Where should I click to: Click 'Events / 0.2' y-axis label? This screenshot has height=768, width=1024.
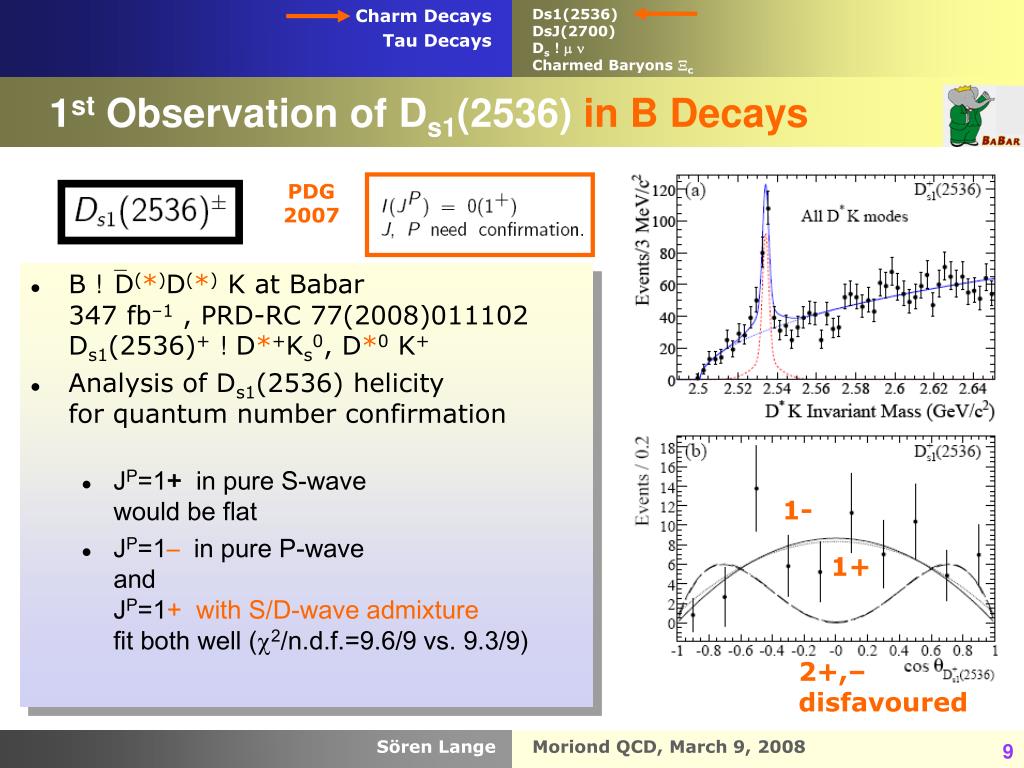[x=641, y=480]
